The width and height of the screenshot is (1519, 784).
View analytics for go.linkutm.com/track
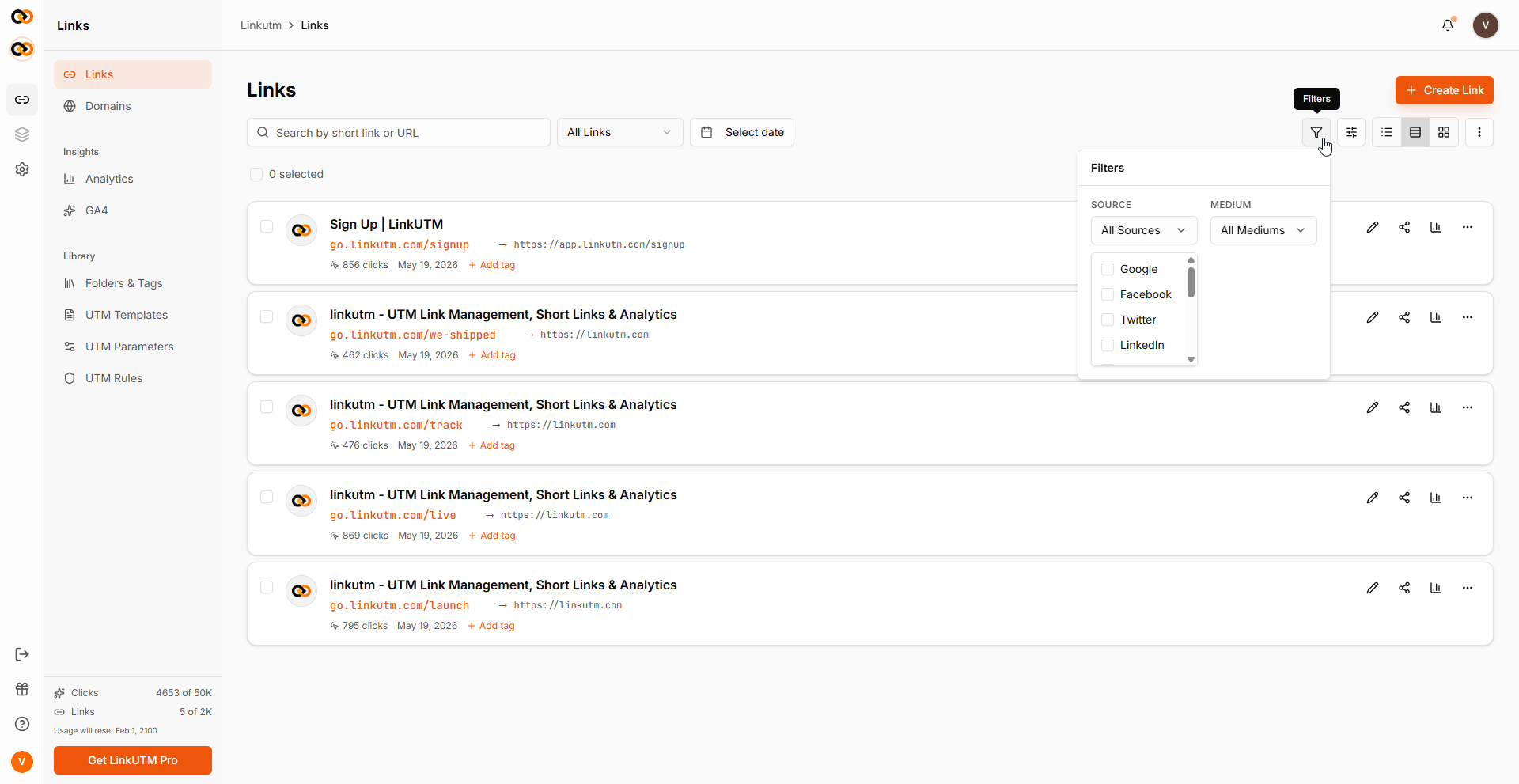point(1436,407)
